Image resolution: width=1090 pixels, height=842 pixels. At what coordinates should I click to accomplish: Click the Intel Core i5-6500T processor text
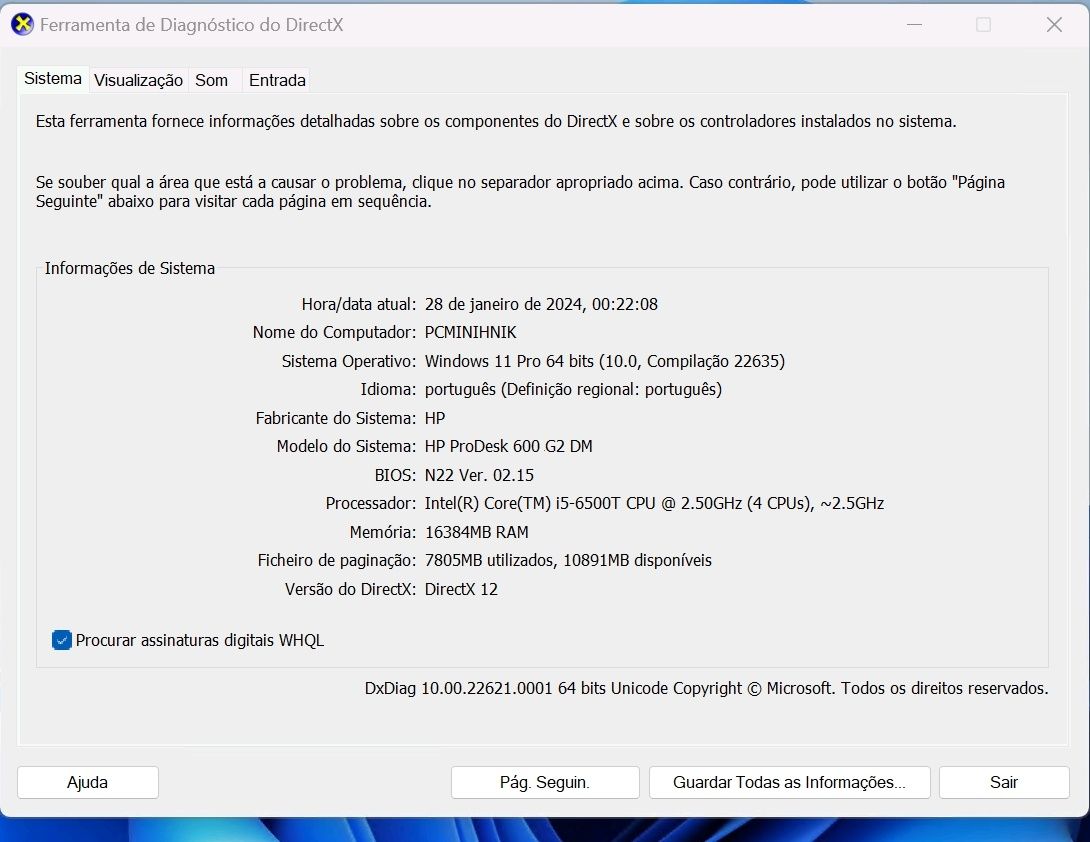(x=654, y=503)
